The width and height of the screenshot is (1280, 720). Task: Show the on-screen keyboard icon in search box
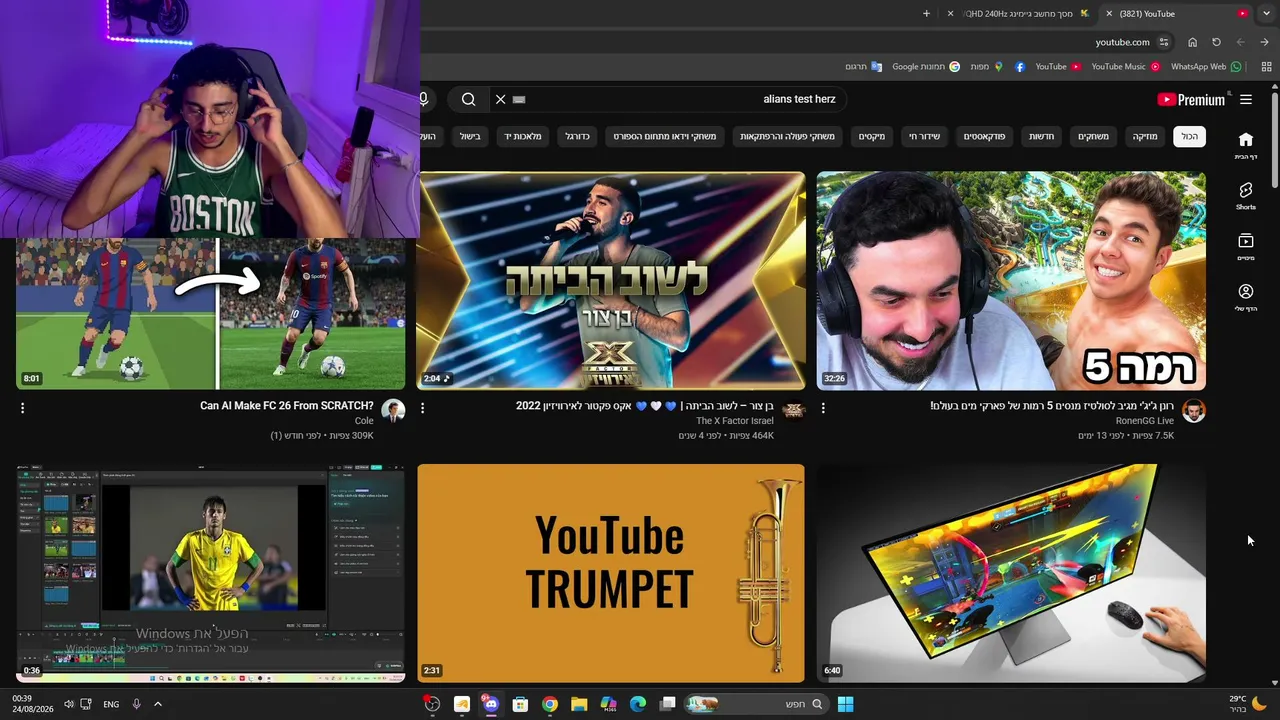click(519, 99)
